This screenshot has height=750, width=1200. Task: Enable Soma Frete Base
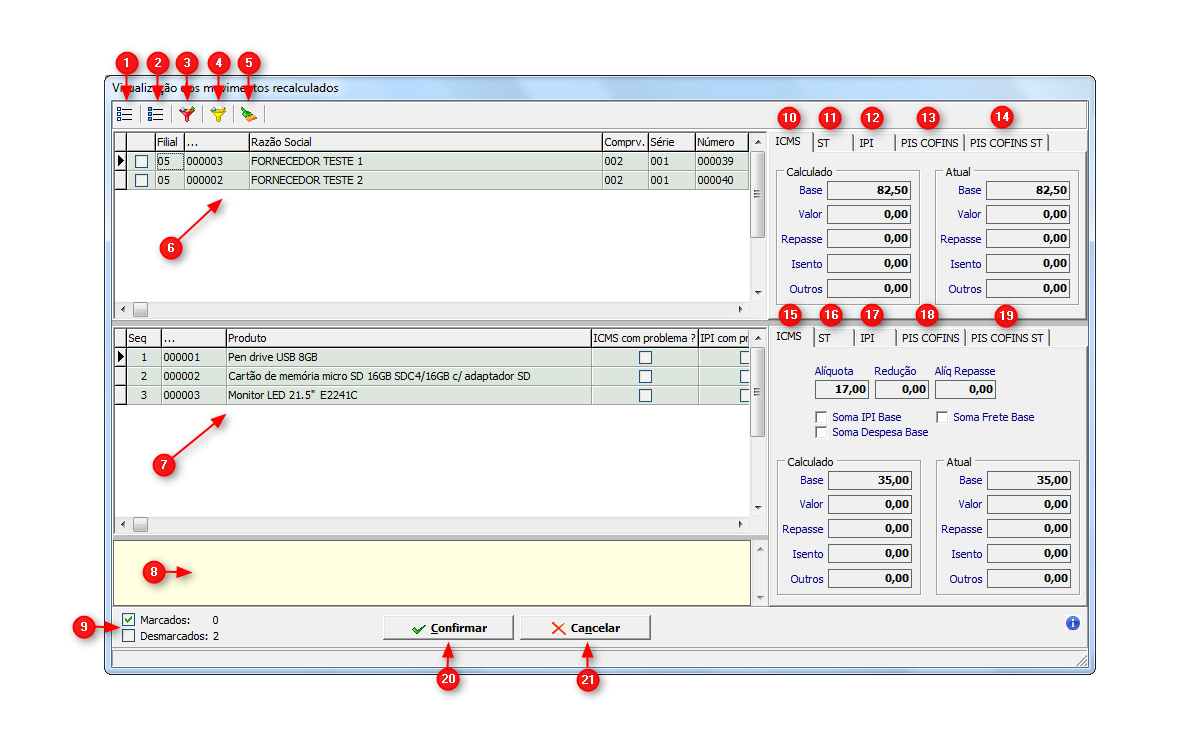tap(942, 417)
